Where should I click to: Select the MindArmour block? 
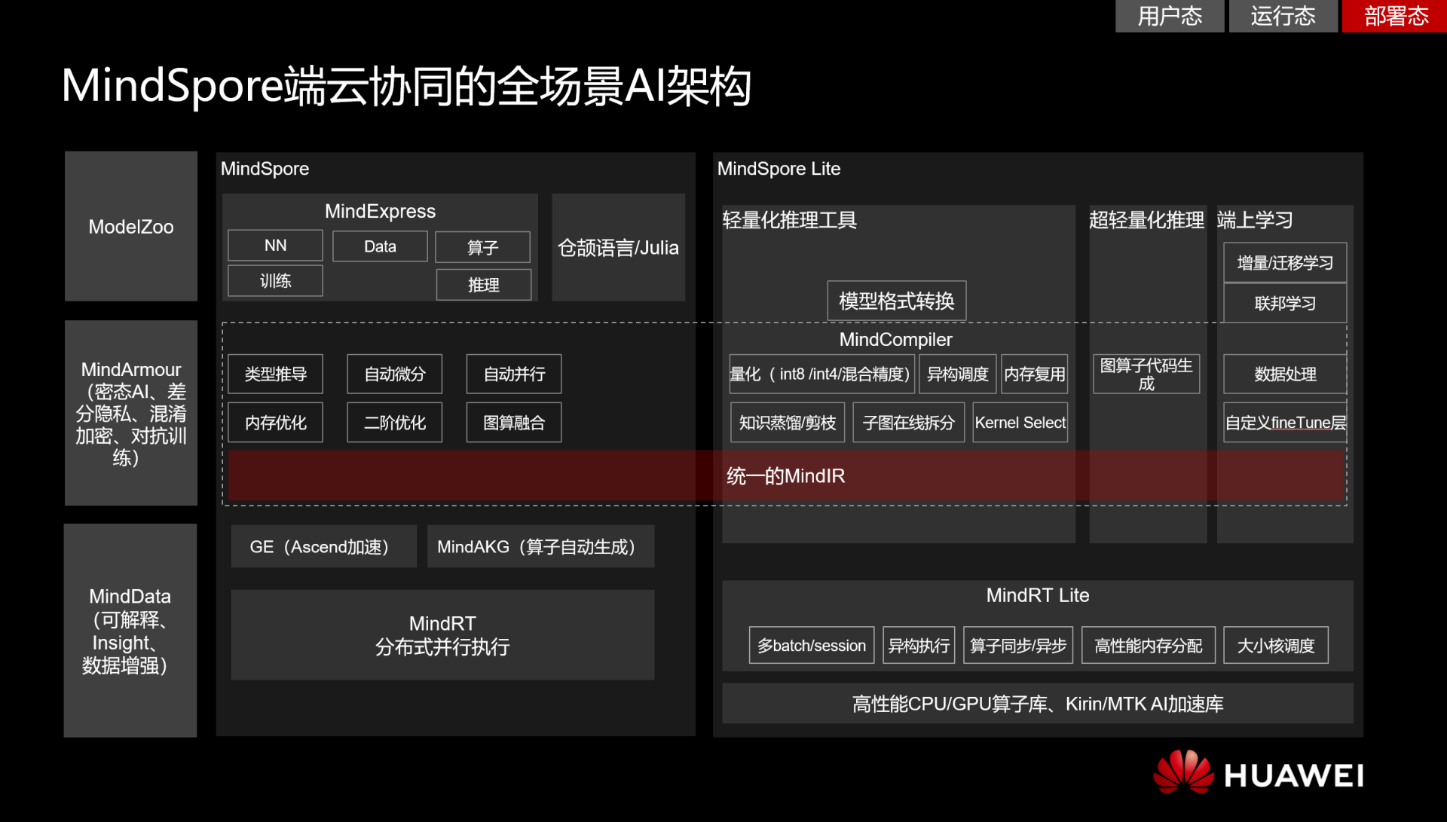[131, 413]
